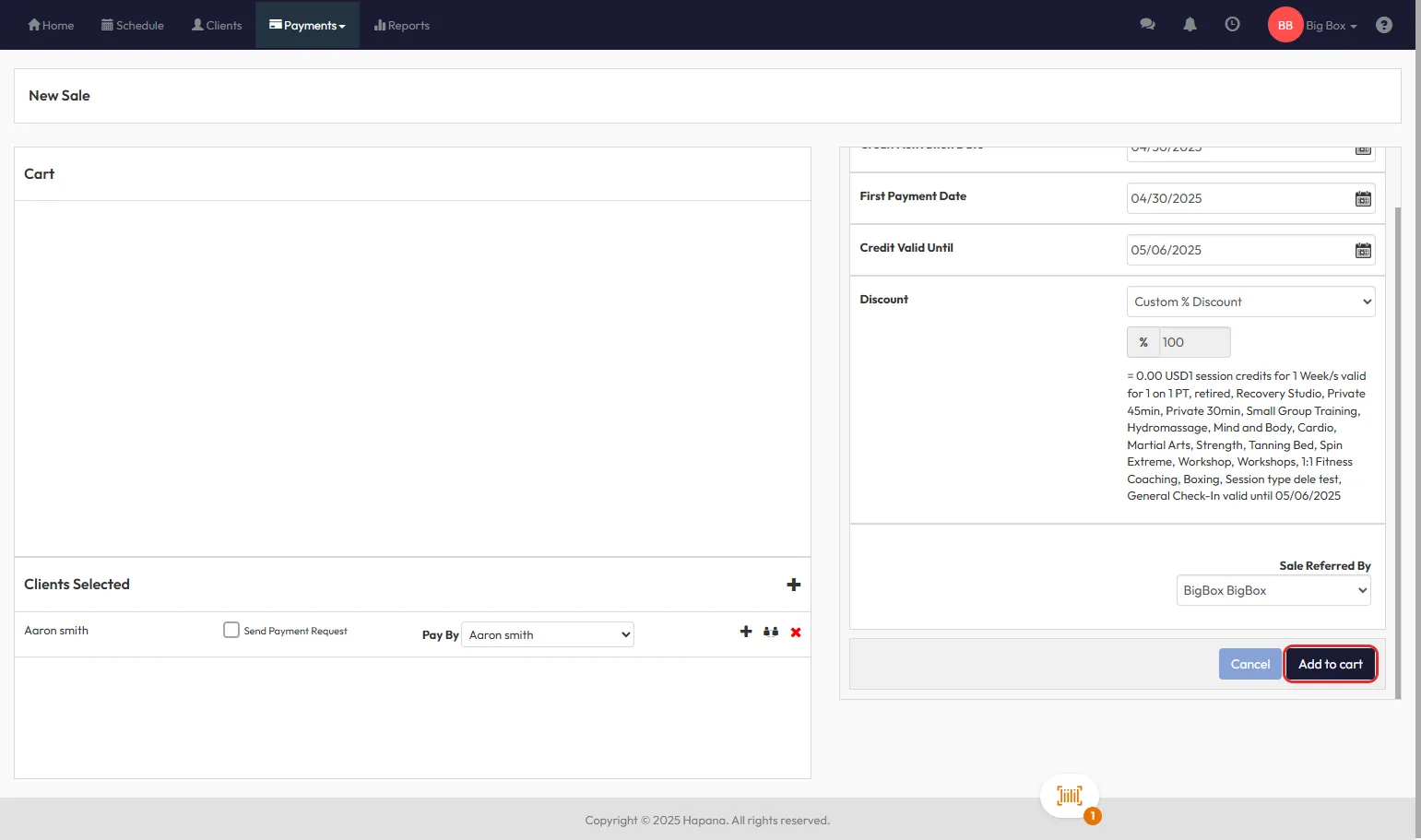Click the discount percent input field
The image size is (1421, 840).
(x=1193, y=342)
